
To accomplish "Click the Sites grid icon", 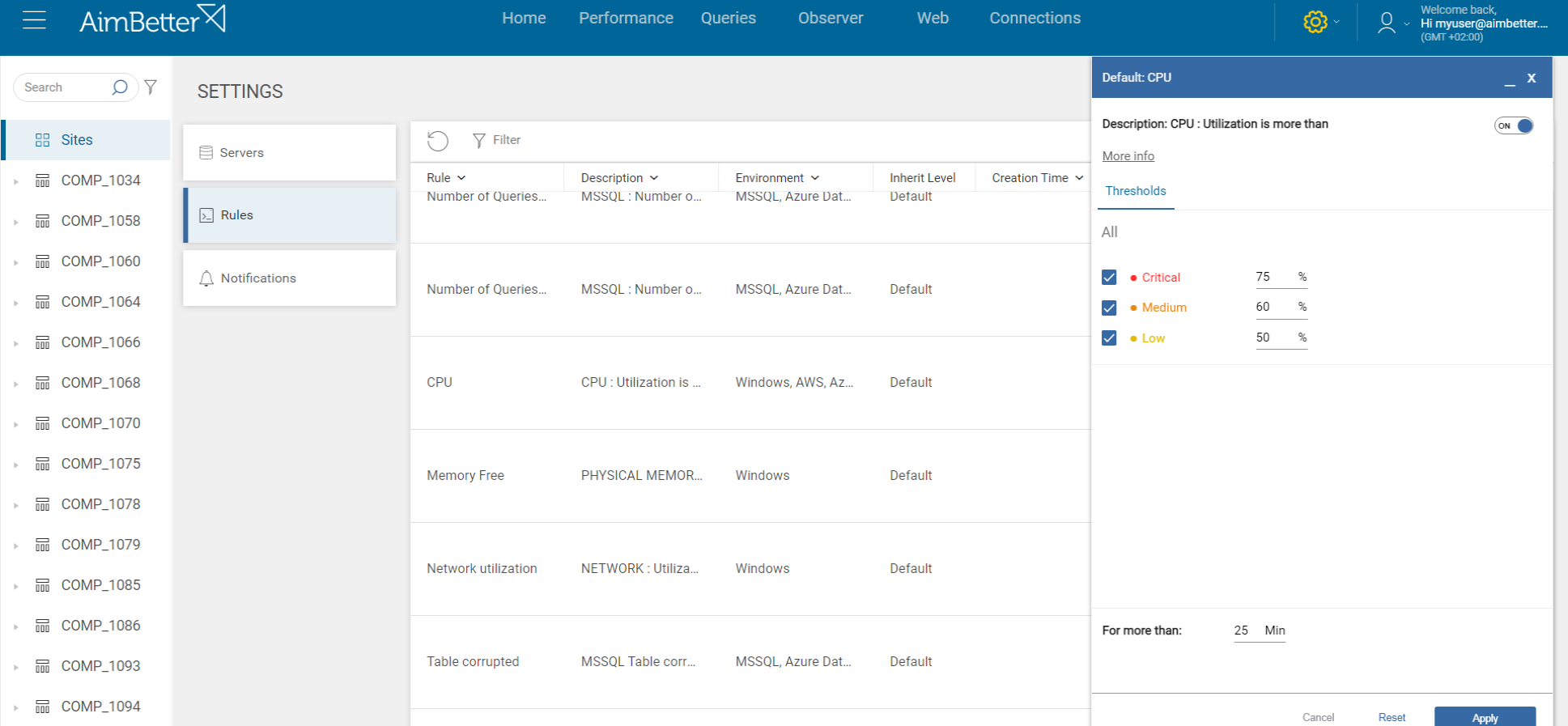I will pos(43,140).
